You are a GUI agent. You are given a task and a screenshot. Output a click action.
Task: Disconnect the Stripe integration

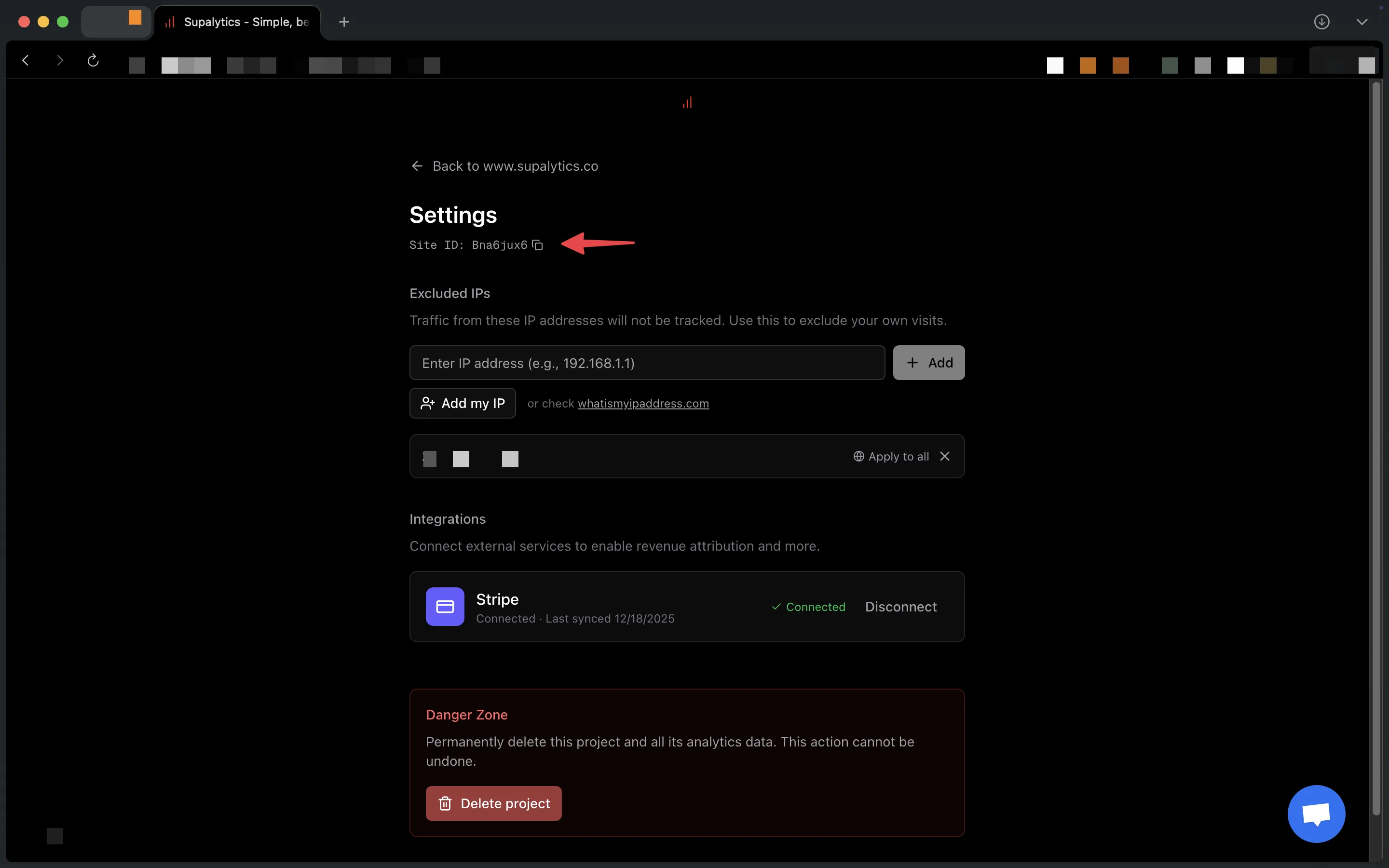pos(900,607)
